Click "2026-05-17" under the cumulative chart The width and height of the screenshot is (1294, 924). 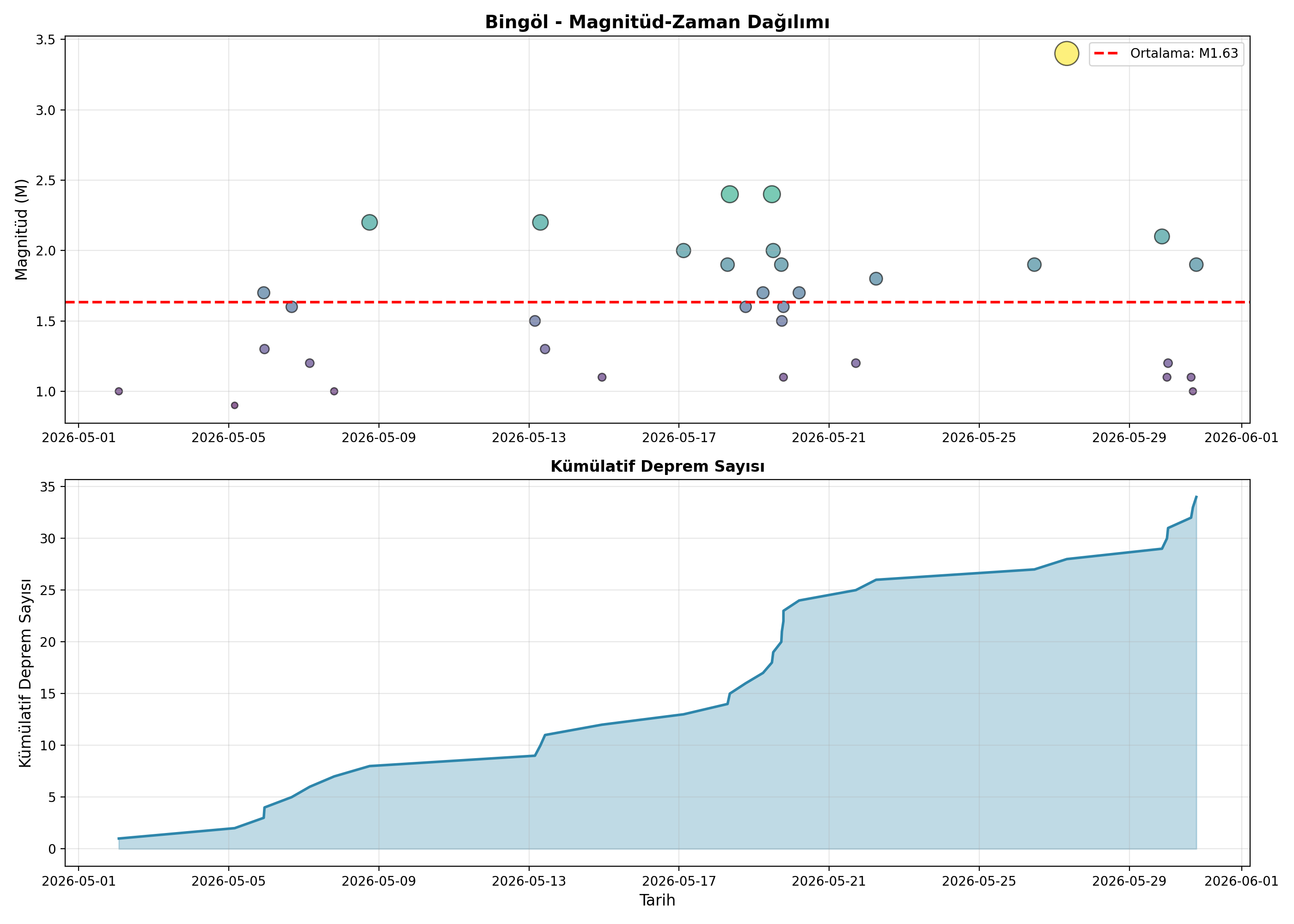click(x=679, y=881)
